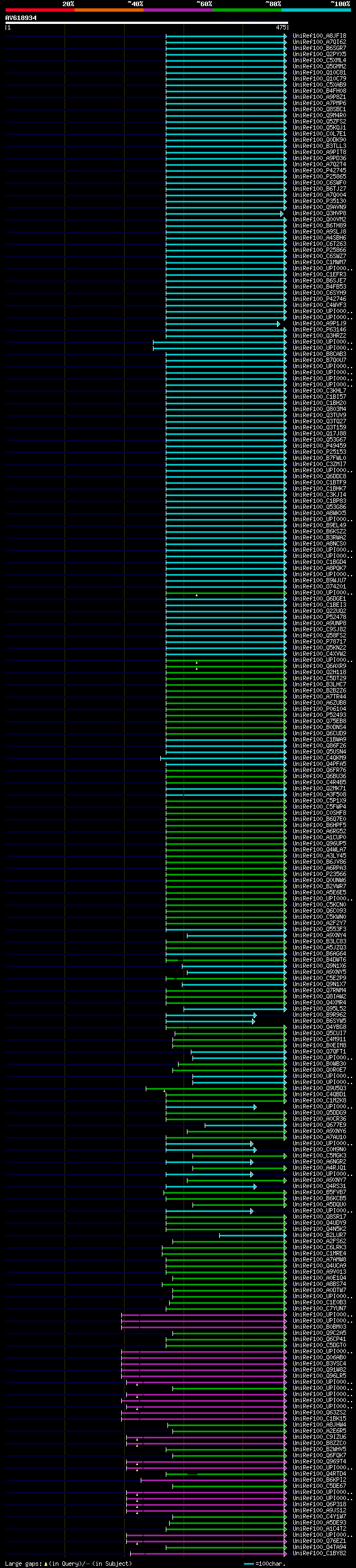Open hit UniRef100_C5XML4
Screen dimensions: 356x1568
pos(319,60)
